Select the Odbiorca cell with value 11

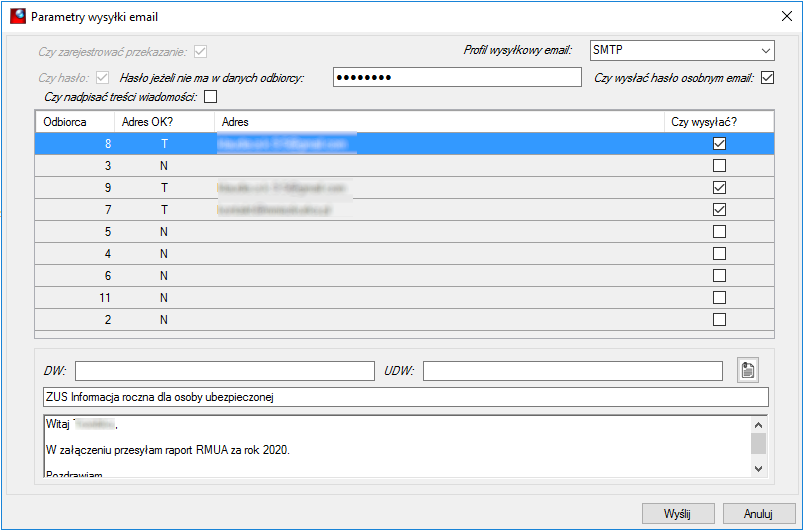(74, 298)
